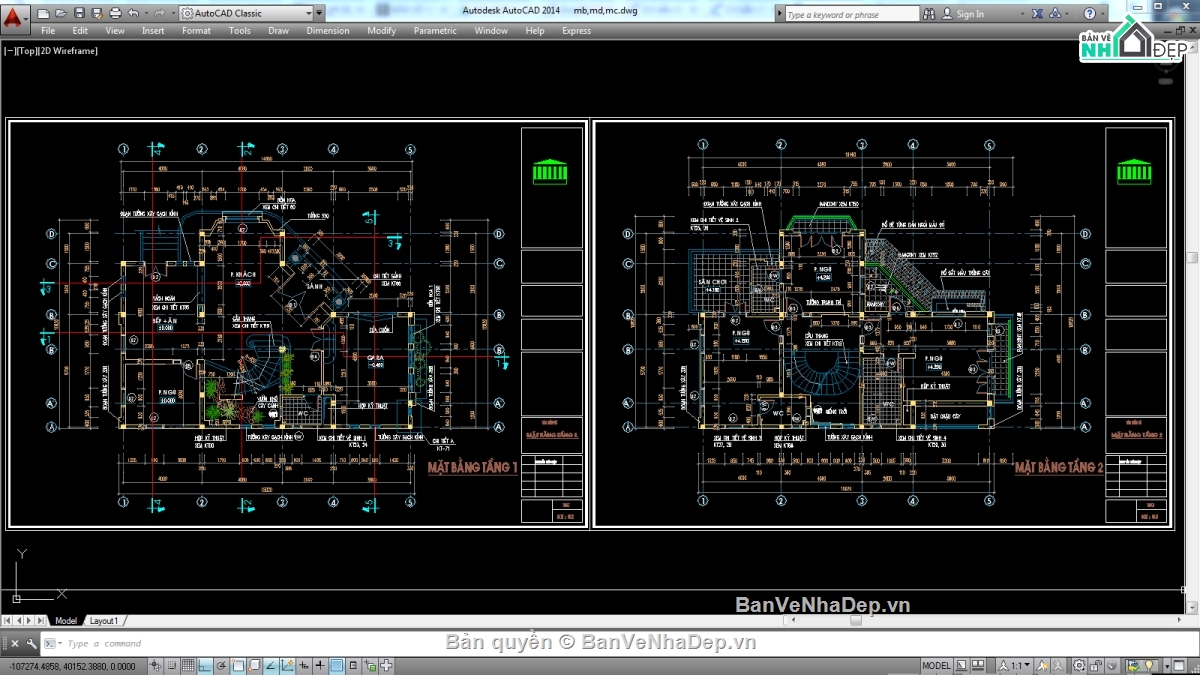The width and height of the screenshot is (1200, 675).
Task: Click the command line wrench customize icon
Action: [x=31, y=644]
